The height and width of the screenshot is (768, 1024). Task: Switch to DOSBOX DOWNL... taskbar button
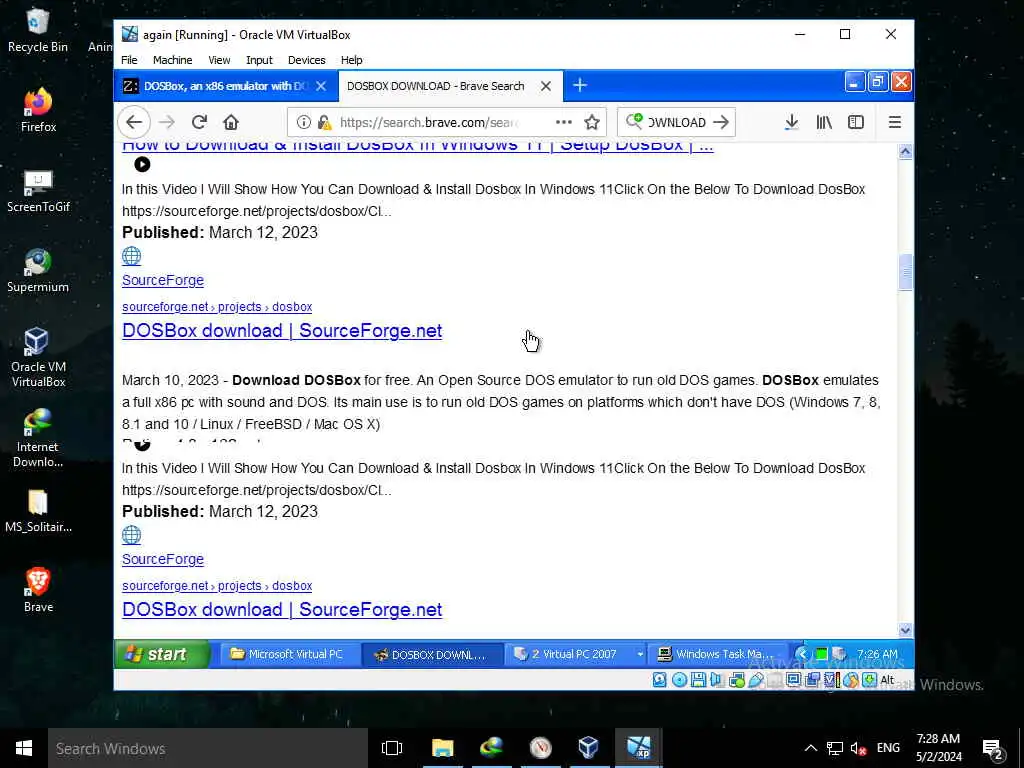pyautogui.click(x=431, y=654)
